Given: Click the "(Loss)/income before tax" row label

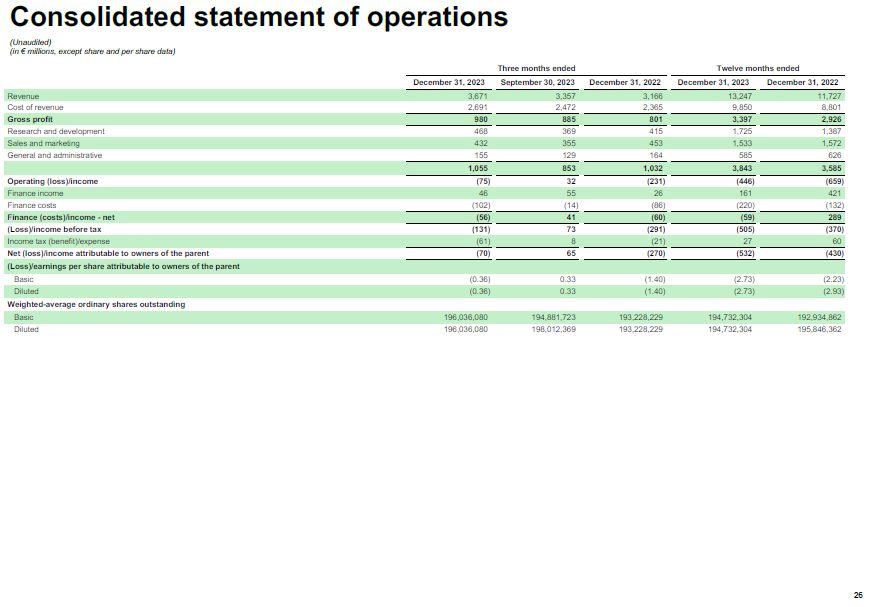Looking at the screenshot, I should [54, 229].
